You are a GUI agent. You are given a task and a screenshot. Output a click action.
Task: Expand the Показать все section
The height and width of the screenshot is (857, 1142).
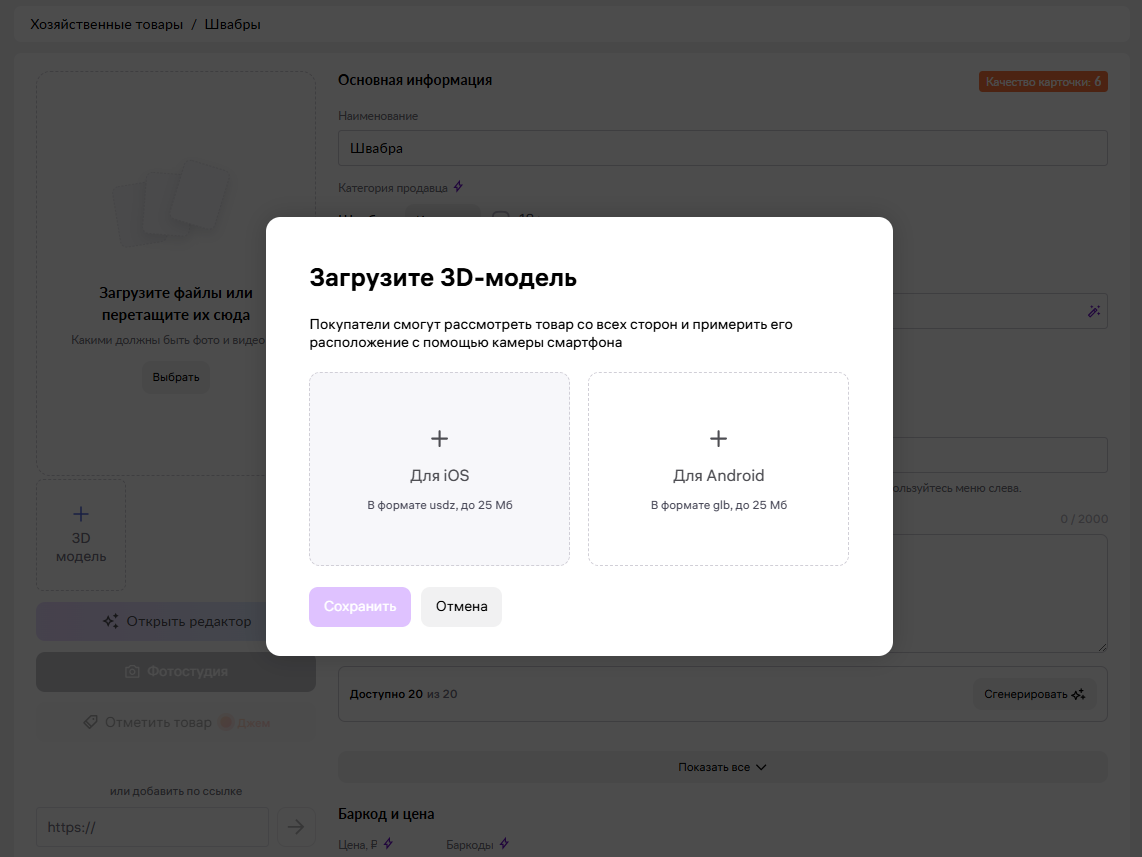722,767
